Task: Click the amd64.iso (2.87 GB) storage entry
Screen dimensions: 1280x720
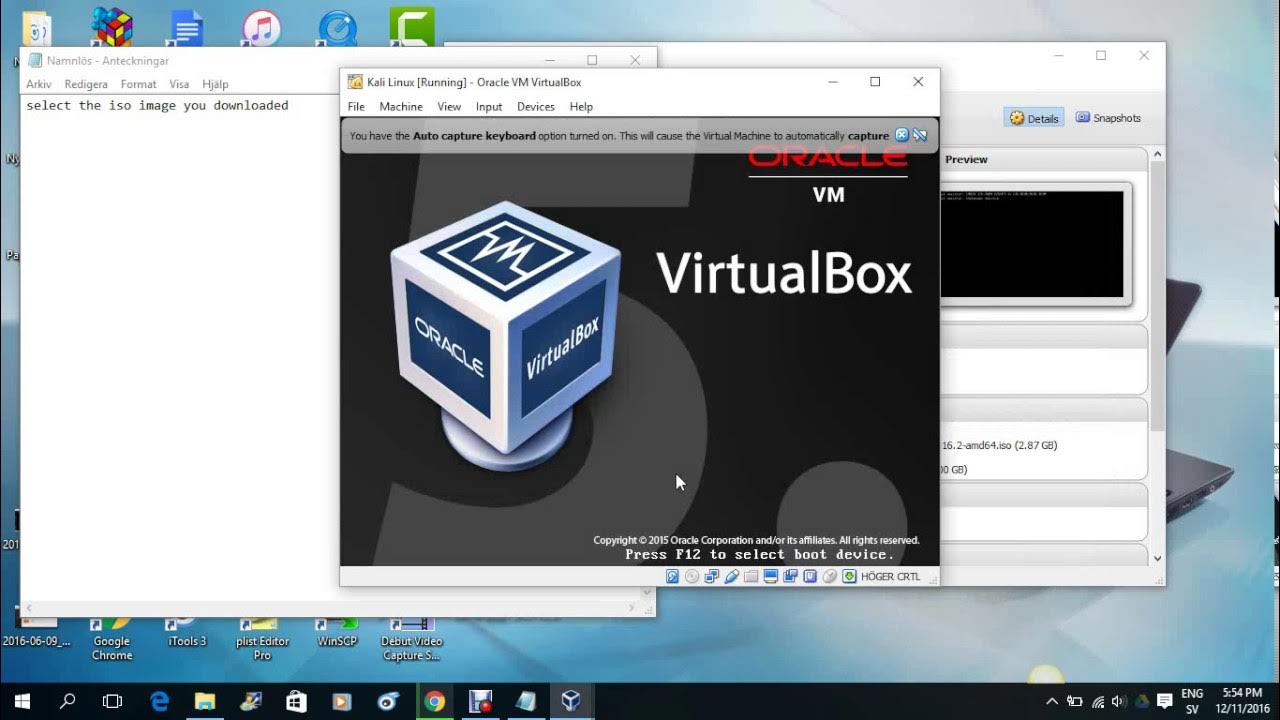Action: tap(999, 445)
